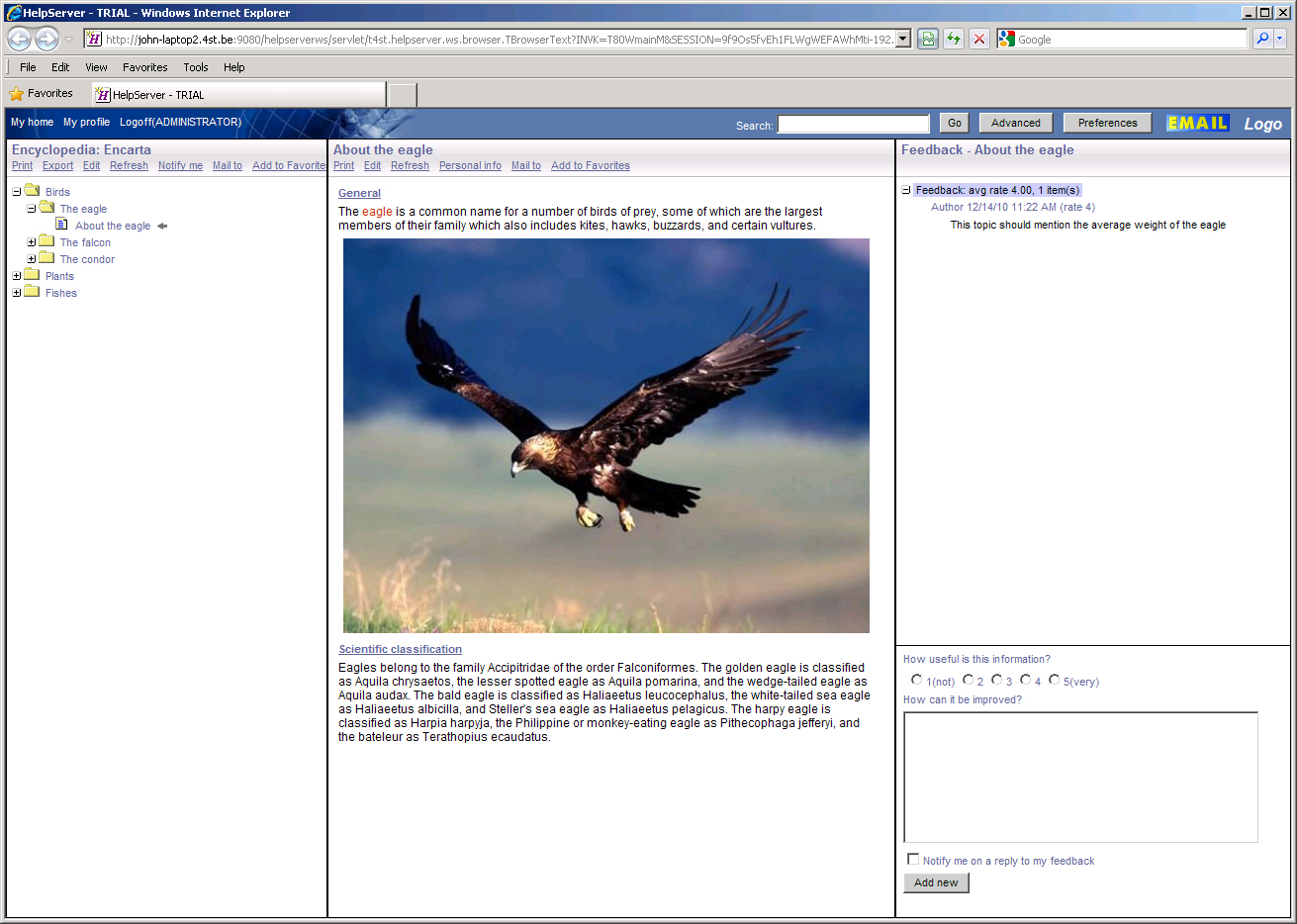Collapse the Birds tree node
The width and height of the screenshot is (1297, 924).
click(x=17, y=192)
